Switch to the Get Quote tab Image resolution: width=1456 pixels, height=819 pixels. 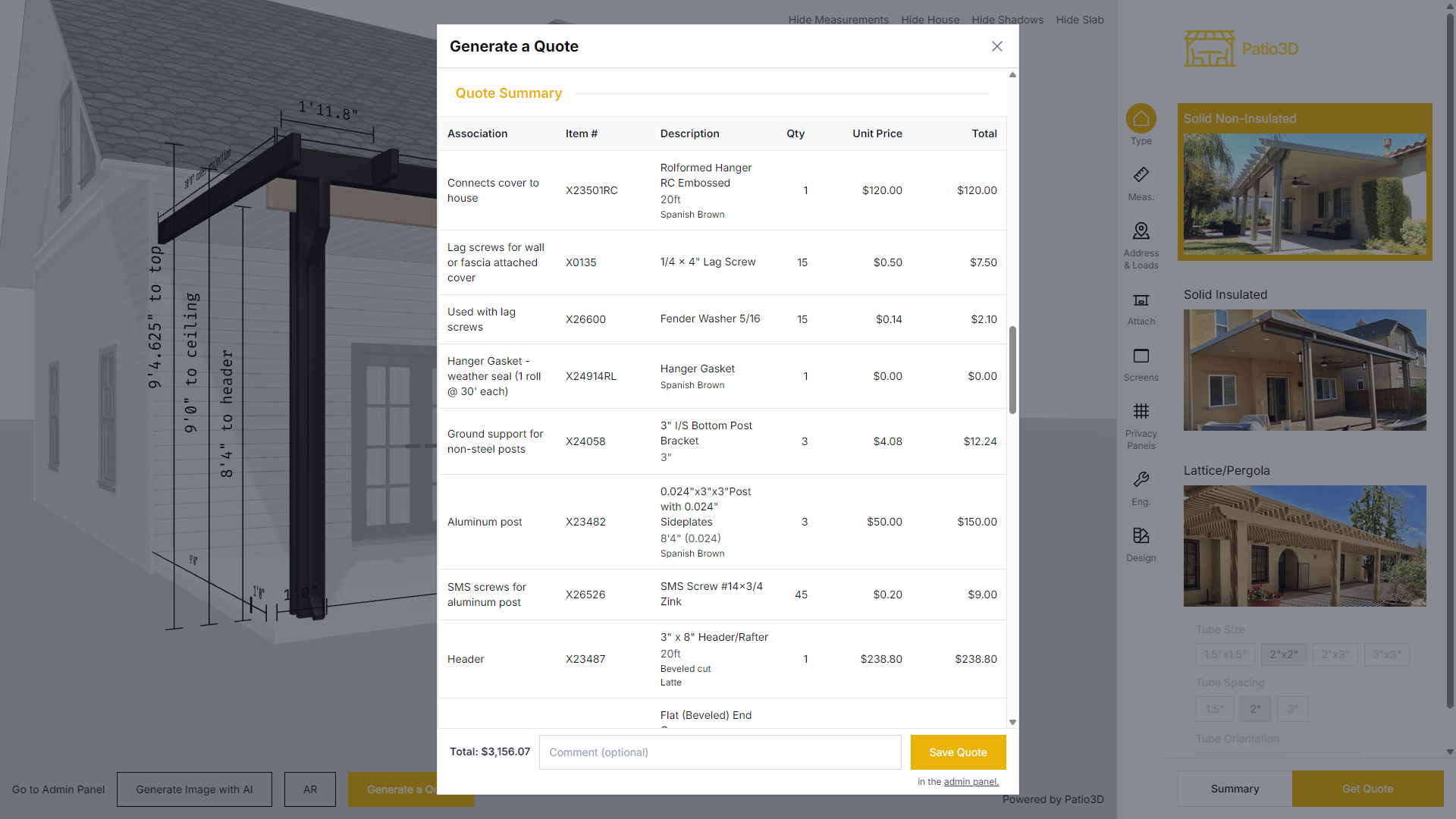[1367, 789]
